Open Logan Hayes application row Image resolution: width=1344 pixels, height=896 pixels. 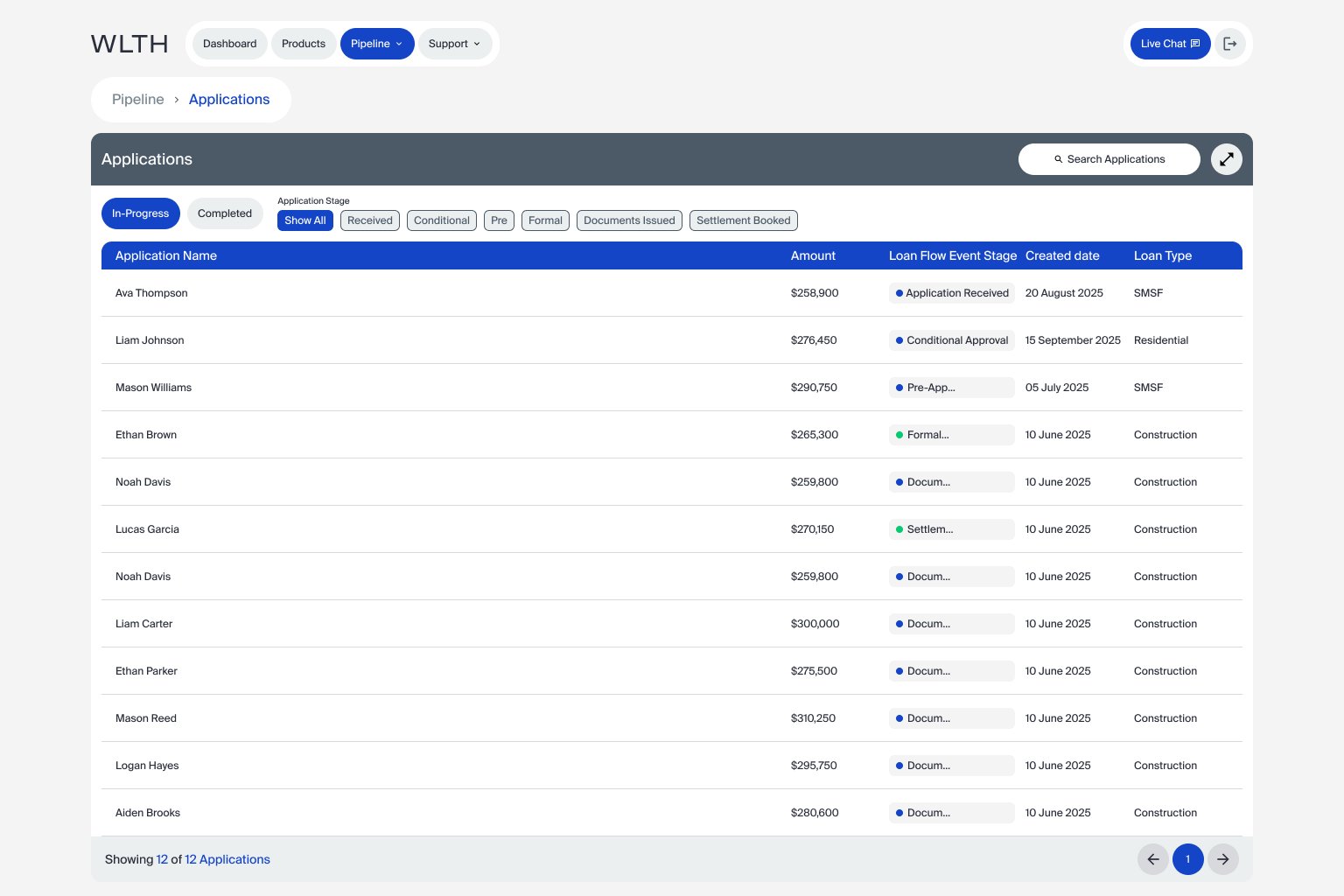(672, 766)
